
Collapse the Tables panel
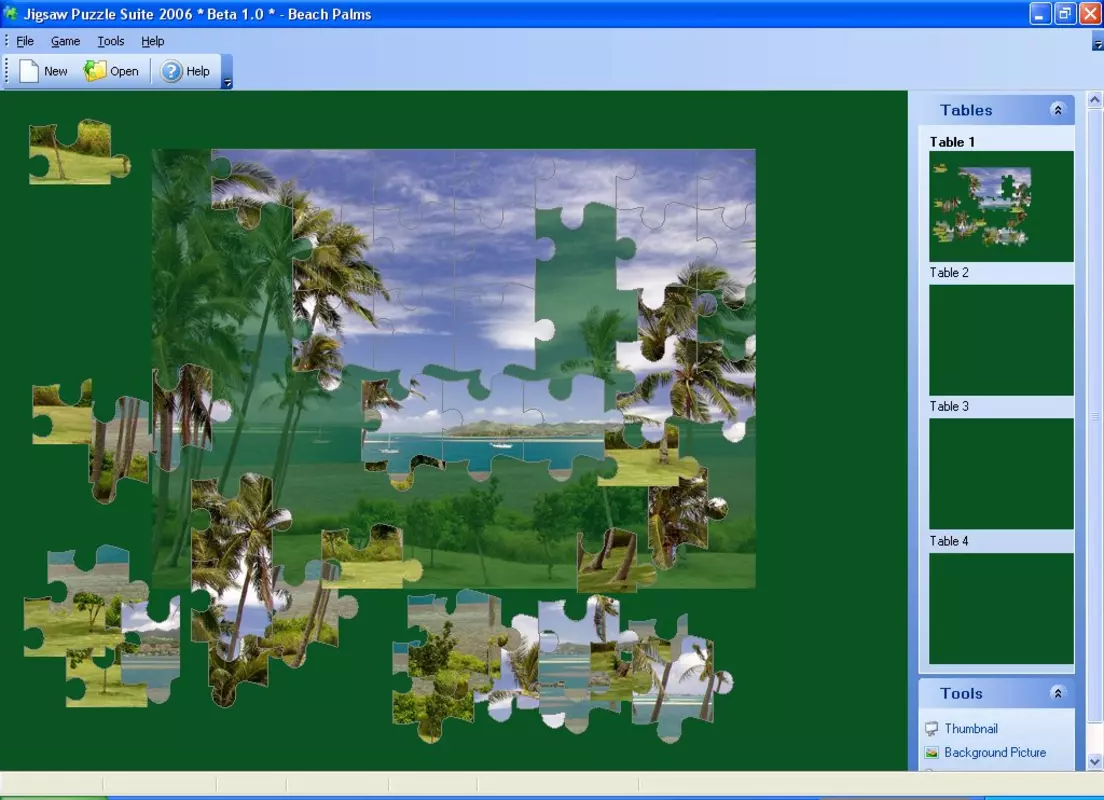tap(1057, 110)
